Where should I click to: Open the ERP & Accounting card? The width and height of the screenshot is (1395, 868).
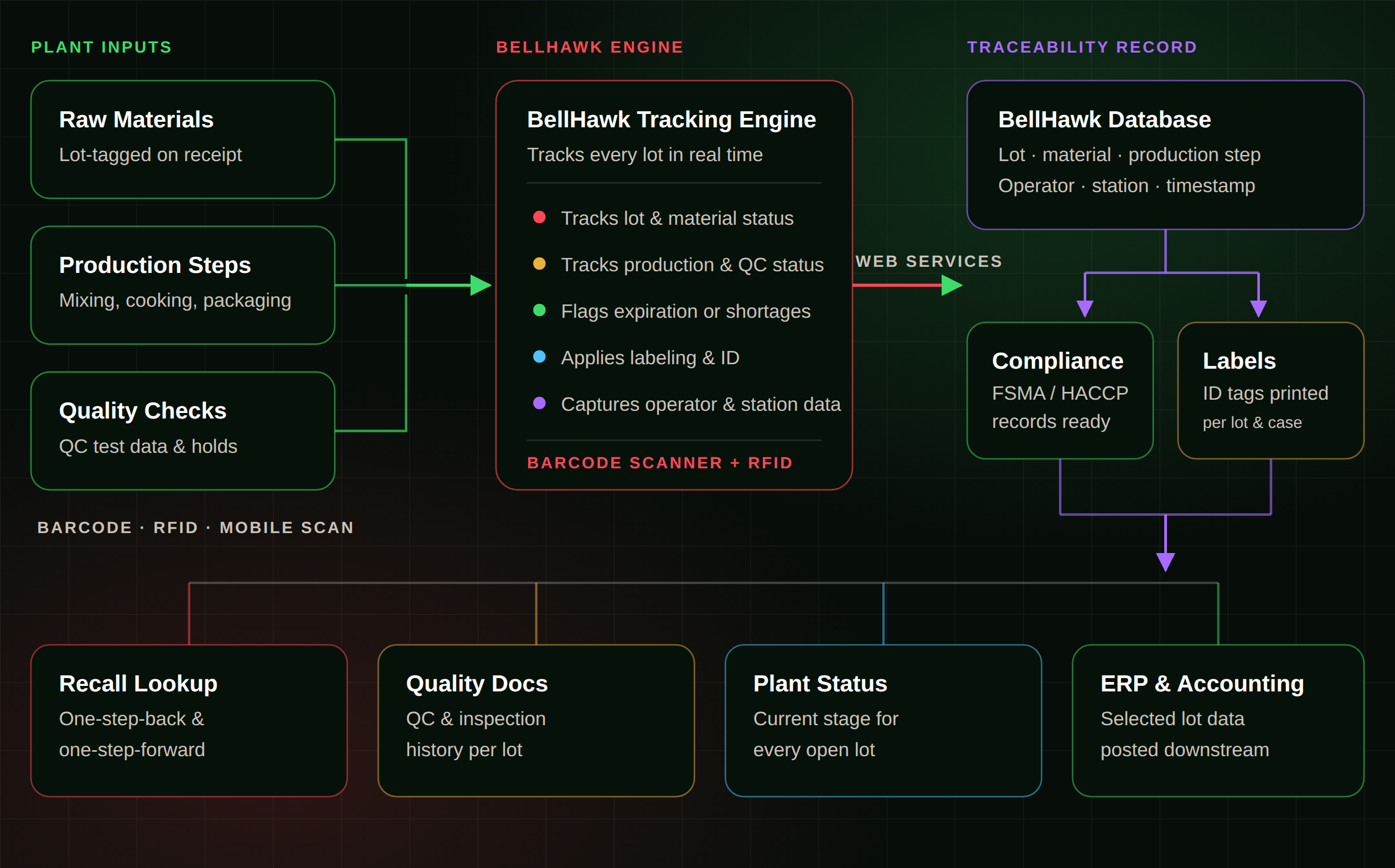pos(1218,720)
